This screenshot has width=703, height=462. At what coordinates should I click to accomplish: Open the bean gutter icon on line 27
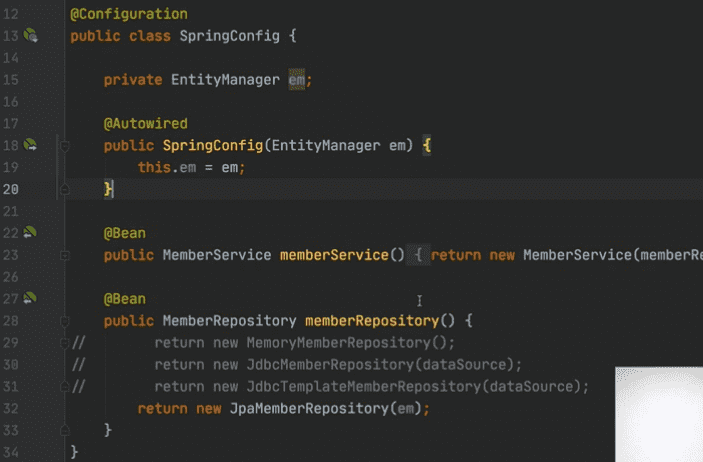(x=30, y=298)
